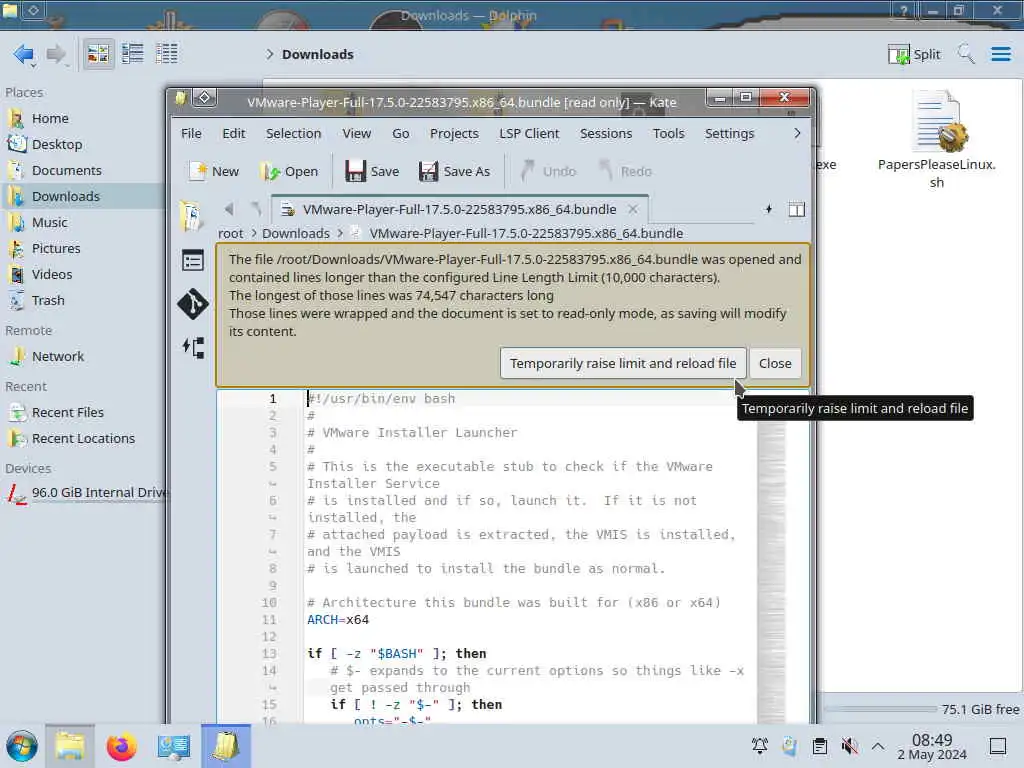Toggle the muted volume tray icon

click(x=849, y=746)
